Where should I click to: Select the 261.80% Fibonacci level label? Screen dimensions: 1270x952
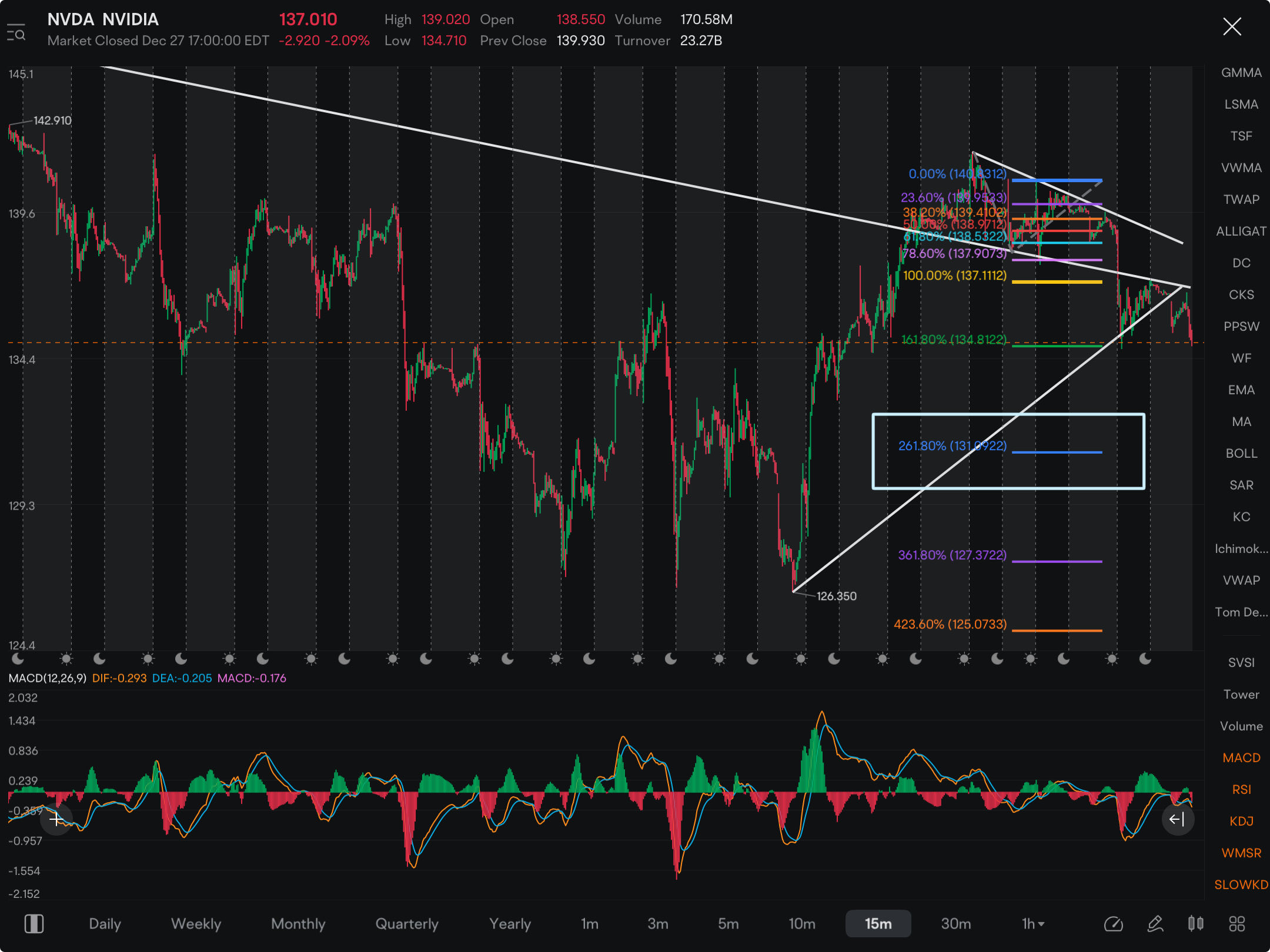click(x=952, y=445)
